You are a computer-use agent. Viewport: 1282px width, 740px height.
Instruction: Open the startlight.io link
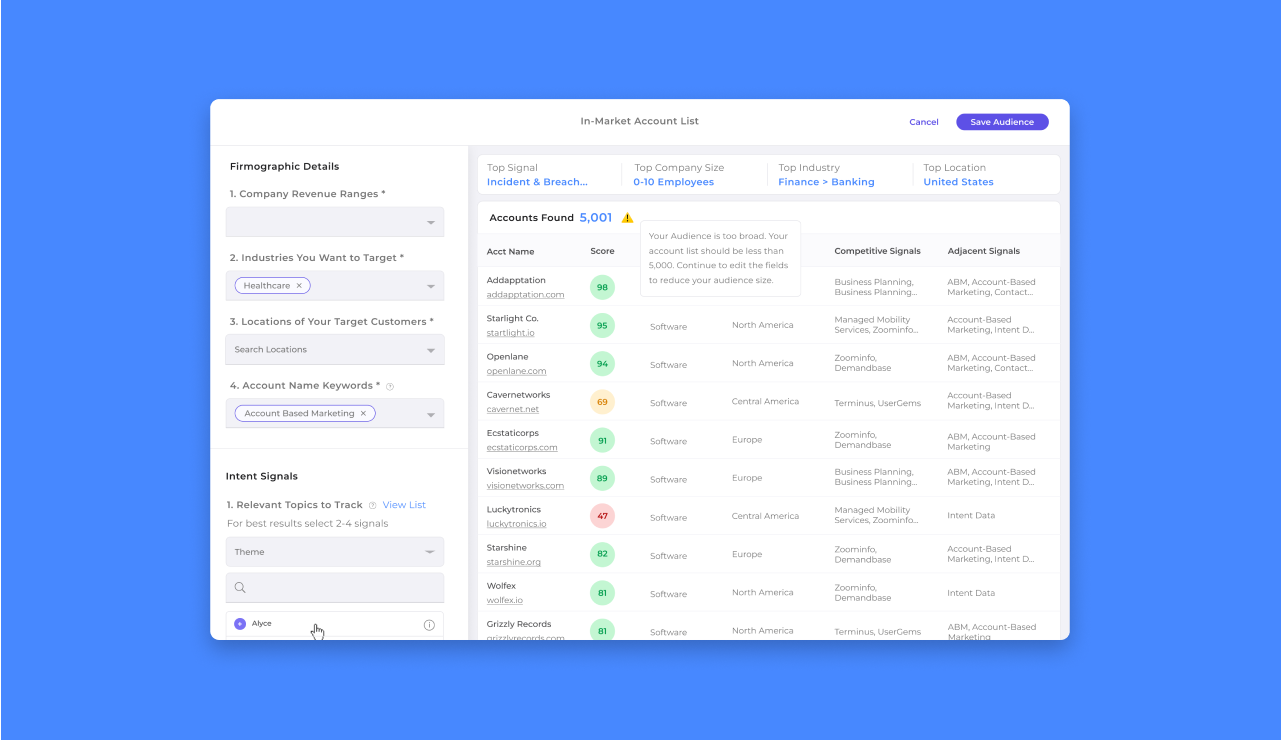[510, 333]
